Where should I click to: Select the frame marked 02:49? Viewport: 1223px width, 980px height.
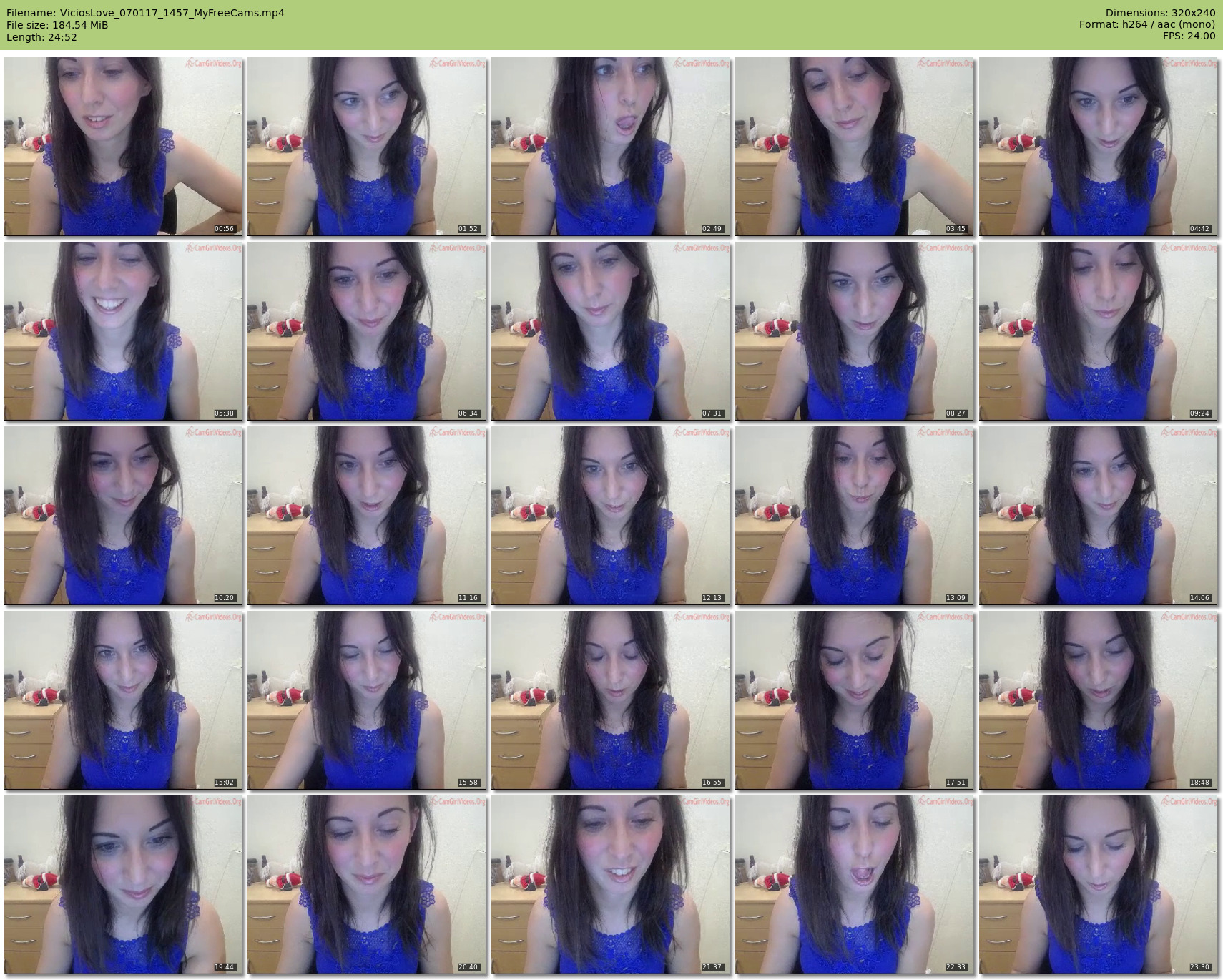[x=610, y=147]
